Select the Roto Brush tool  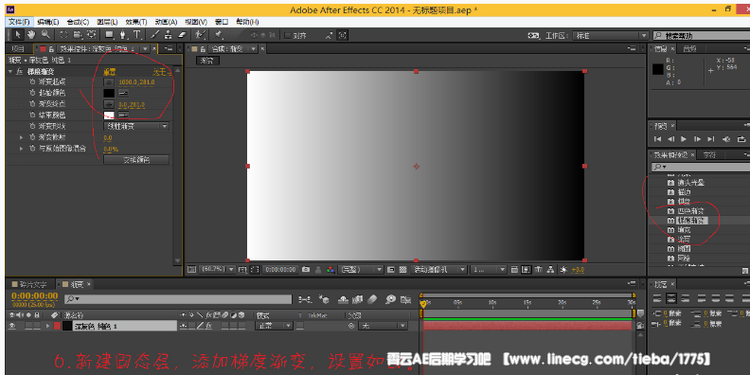pyautogui.click(x=201, y=34)
